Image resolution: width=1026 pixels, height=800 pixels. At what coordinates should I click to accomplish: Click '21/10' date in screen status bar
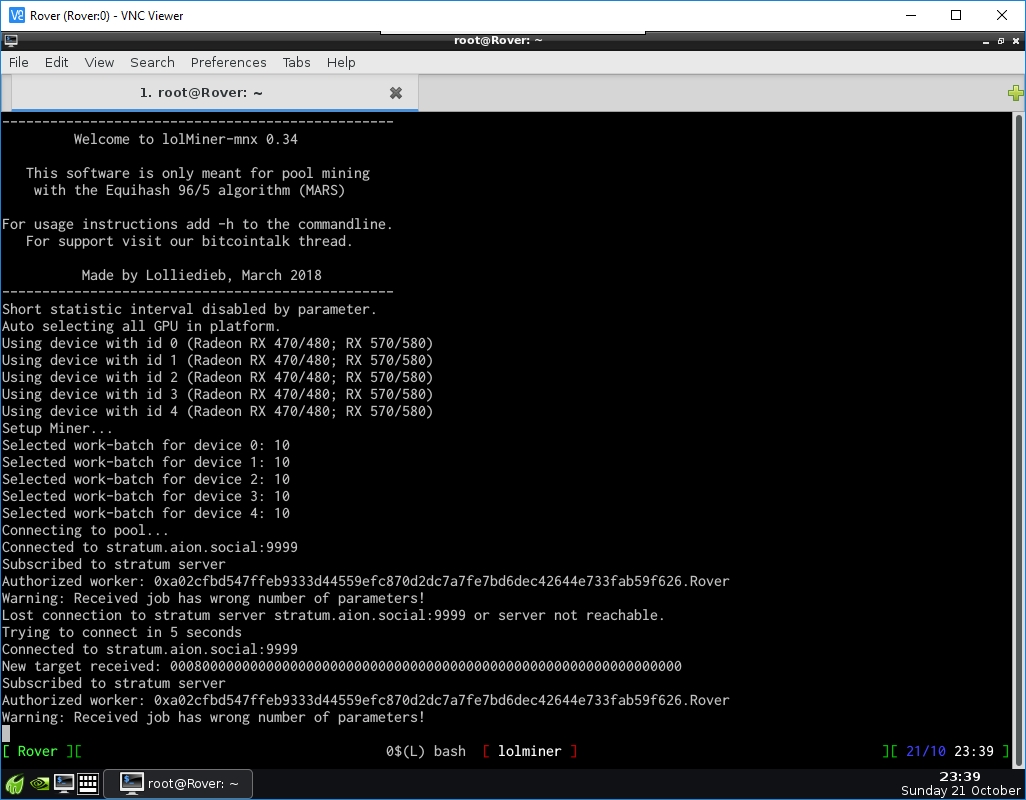[x=926, y=751]
